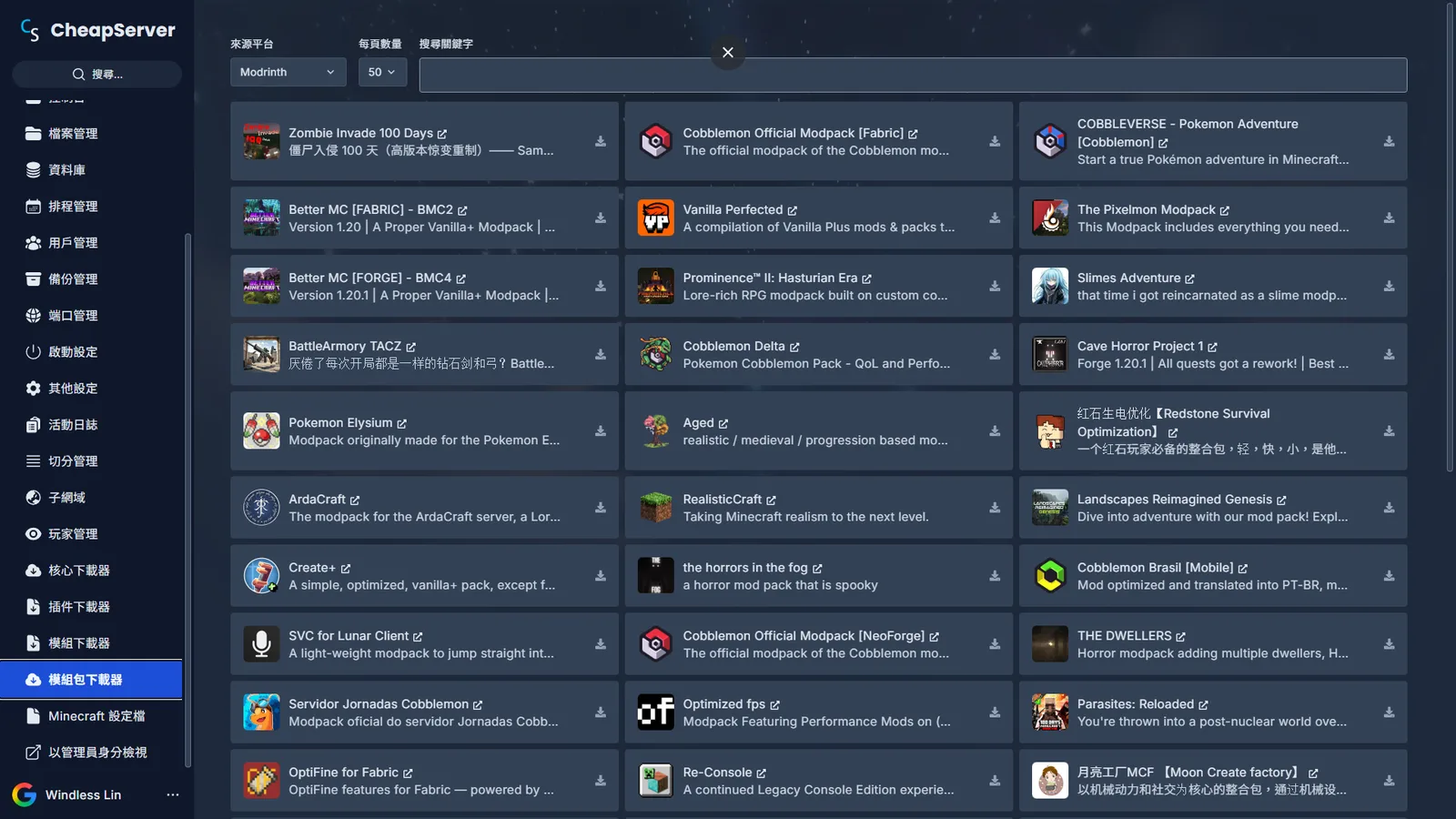Download Better MC [FABRIC] - BMC2
This screenshot has height=819, width=1456.
[601, 218]
